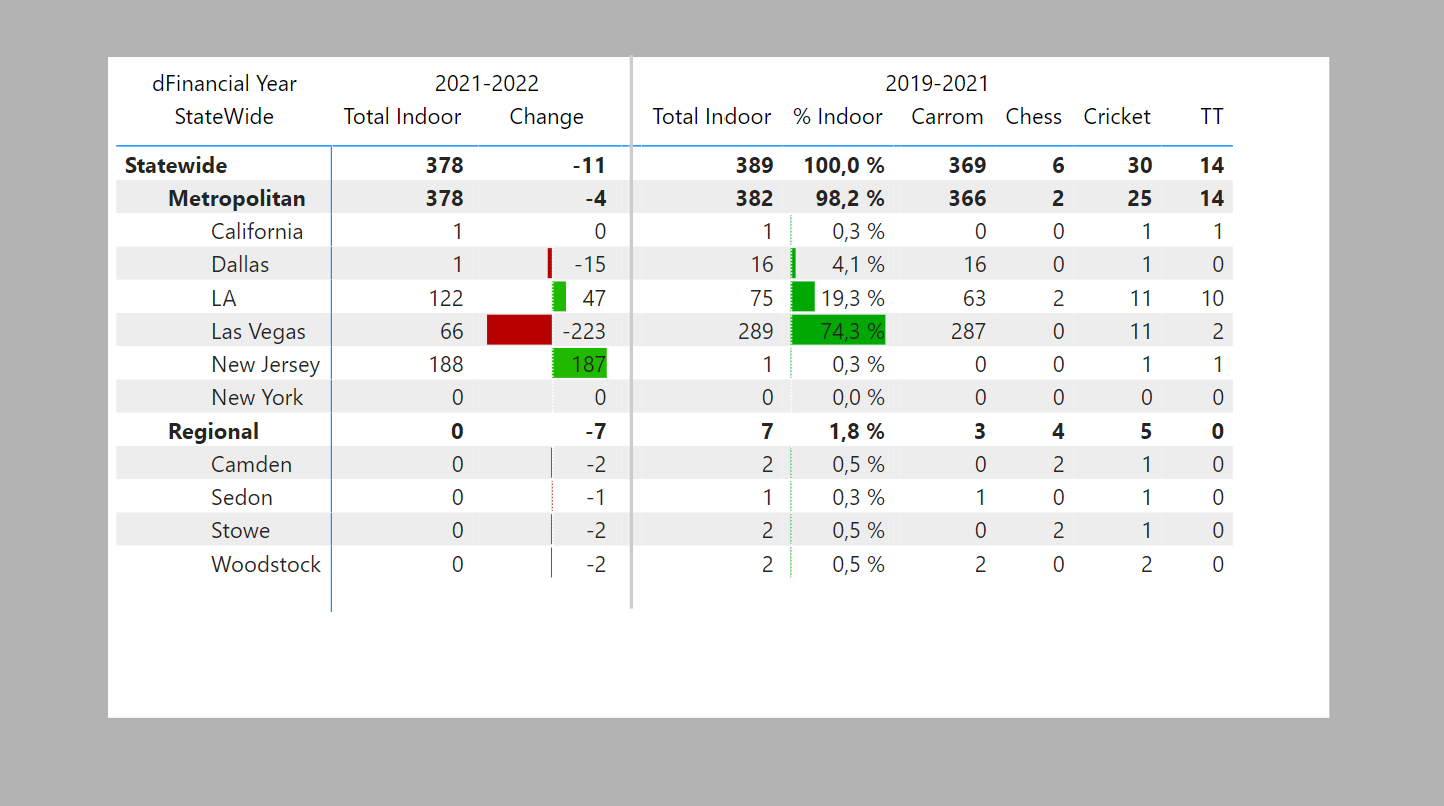Select the 1,8 % Regional value

pyautogui.click(x=858, y=431)
